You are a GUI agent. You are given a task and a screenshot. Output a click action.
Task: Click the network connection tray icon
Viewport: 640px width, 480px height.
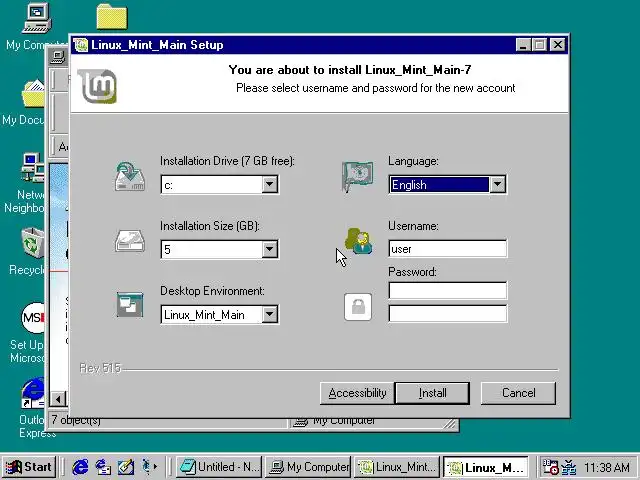[x=569, y=467]
